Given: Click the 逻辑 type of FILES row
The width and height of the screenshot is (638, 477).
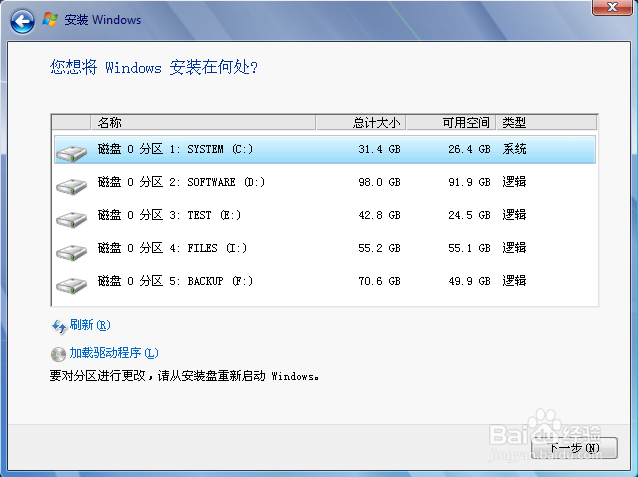Looking at the screenshot, I should point(514,247).
